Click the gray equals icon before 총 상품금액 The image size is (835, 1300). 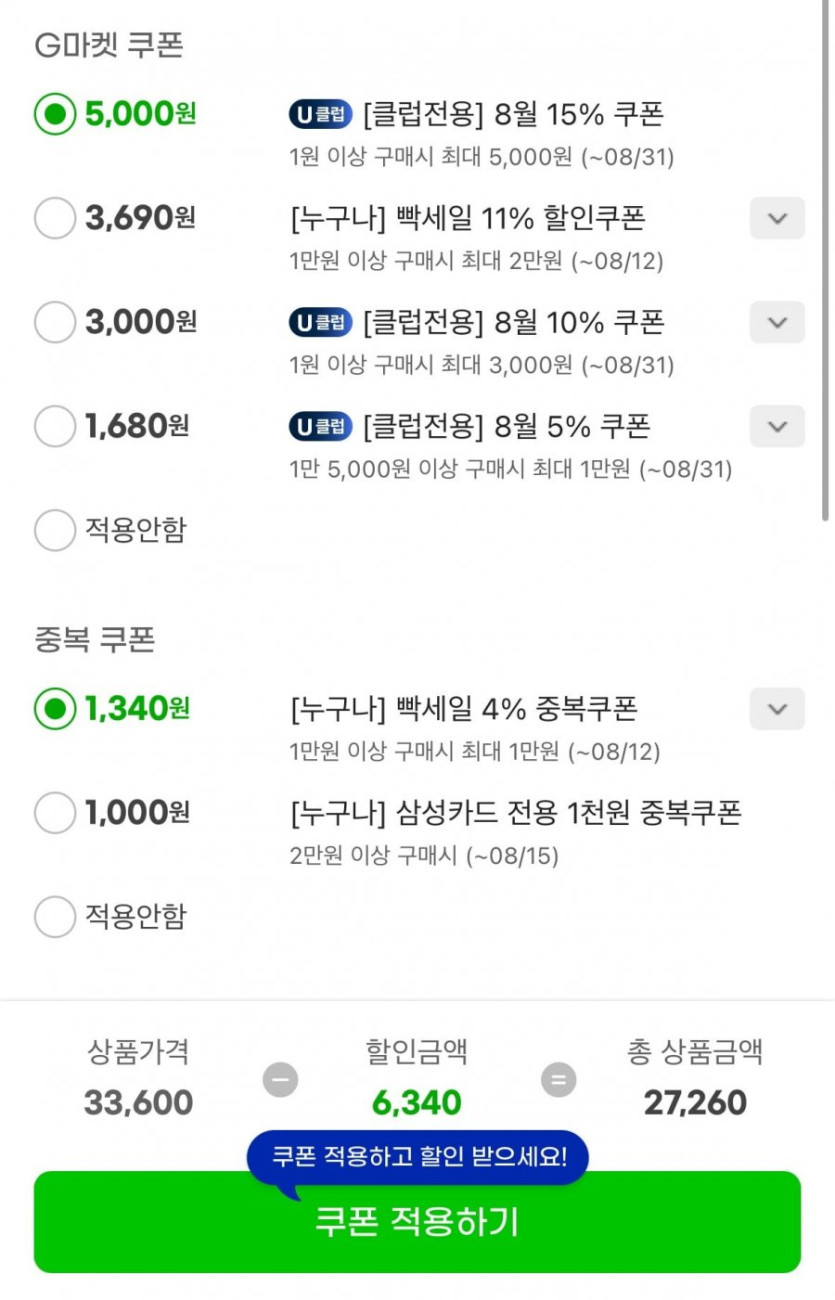559,1080
